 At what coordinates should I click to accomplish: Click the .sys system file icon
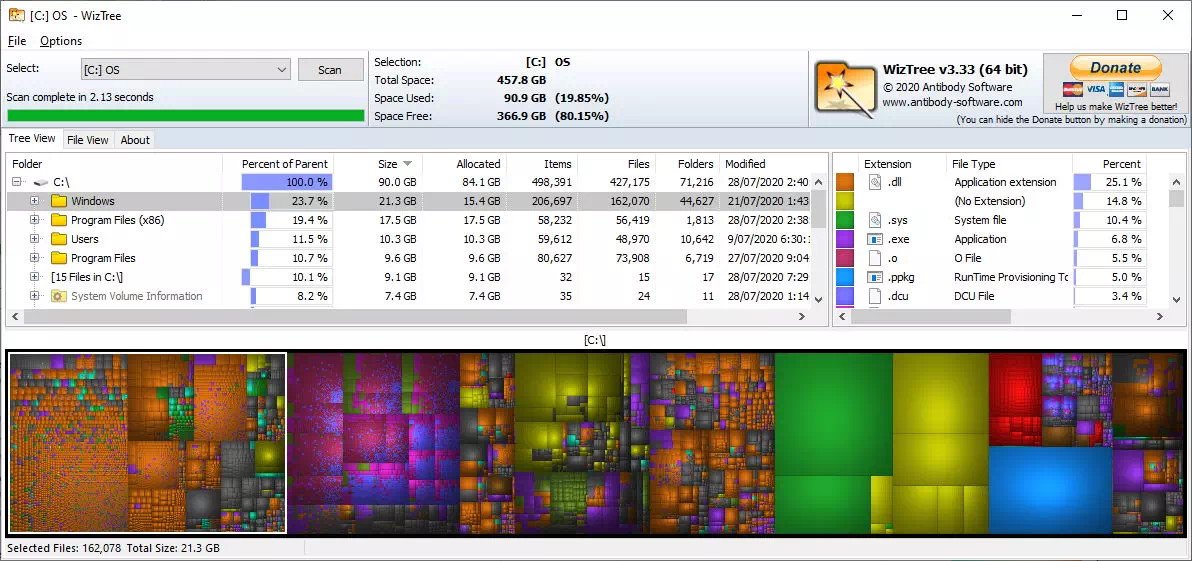click(874, 220)
